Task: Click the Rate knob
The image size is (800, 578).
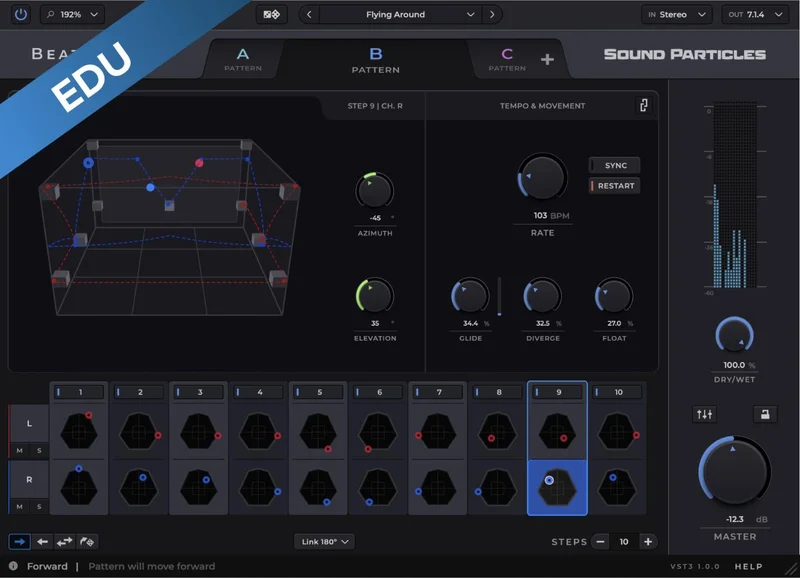Action: (x=542, y=177)
